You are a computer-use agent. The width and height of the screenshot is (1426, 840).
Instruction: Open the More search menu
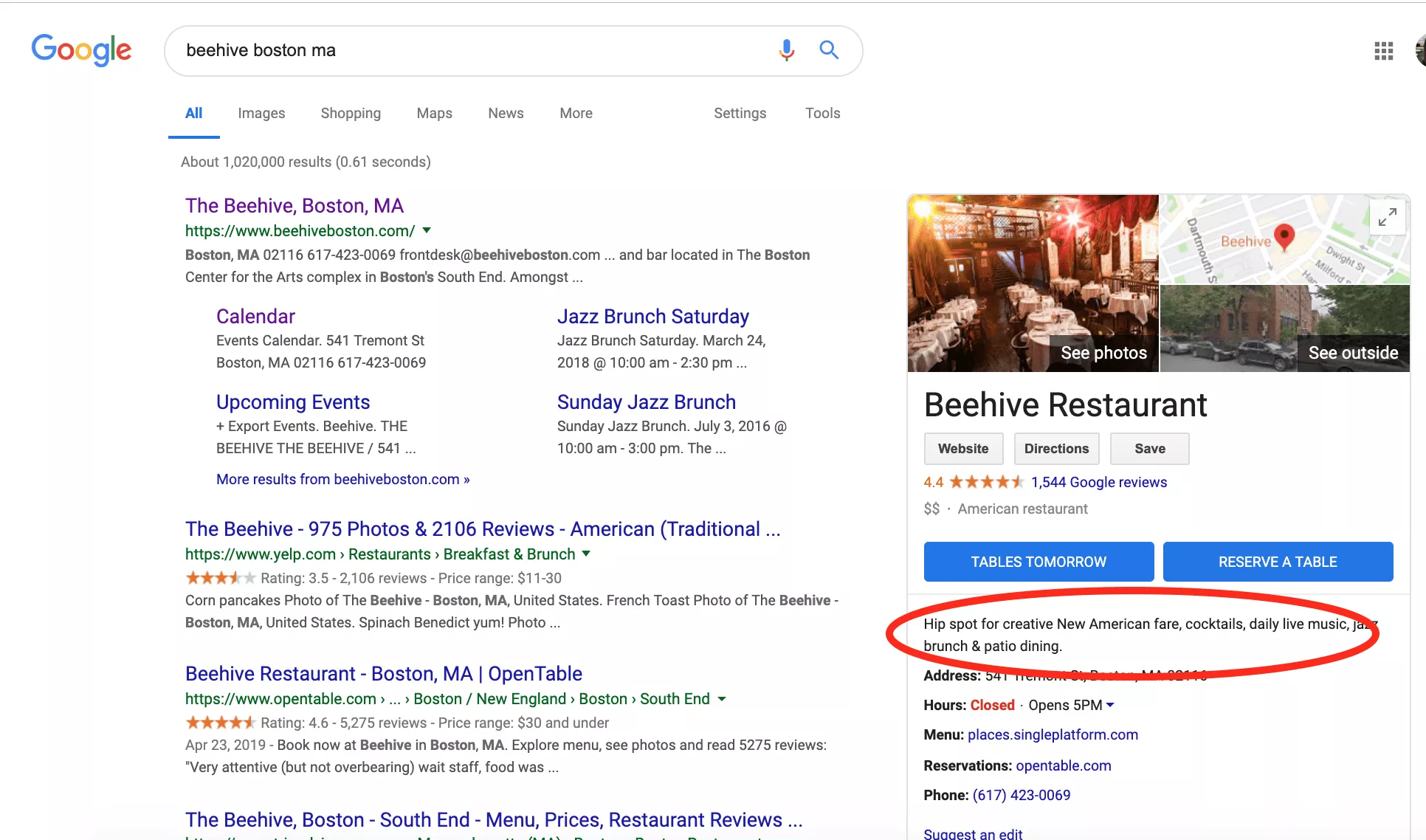click(x=576, y=113)
